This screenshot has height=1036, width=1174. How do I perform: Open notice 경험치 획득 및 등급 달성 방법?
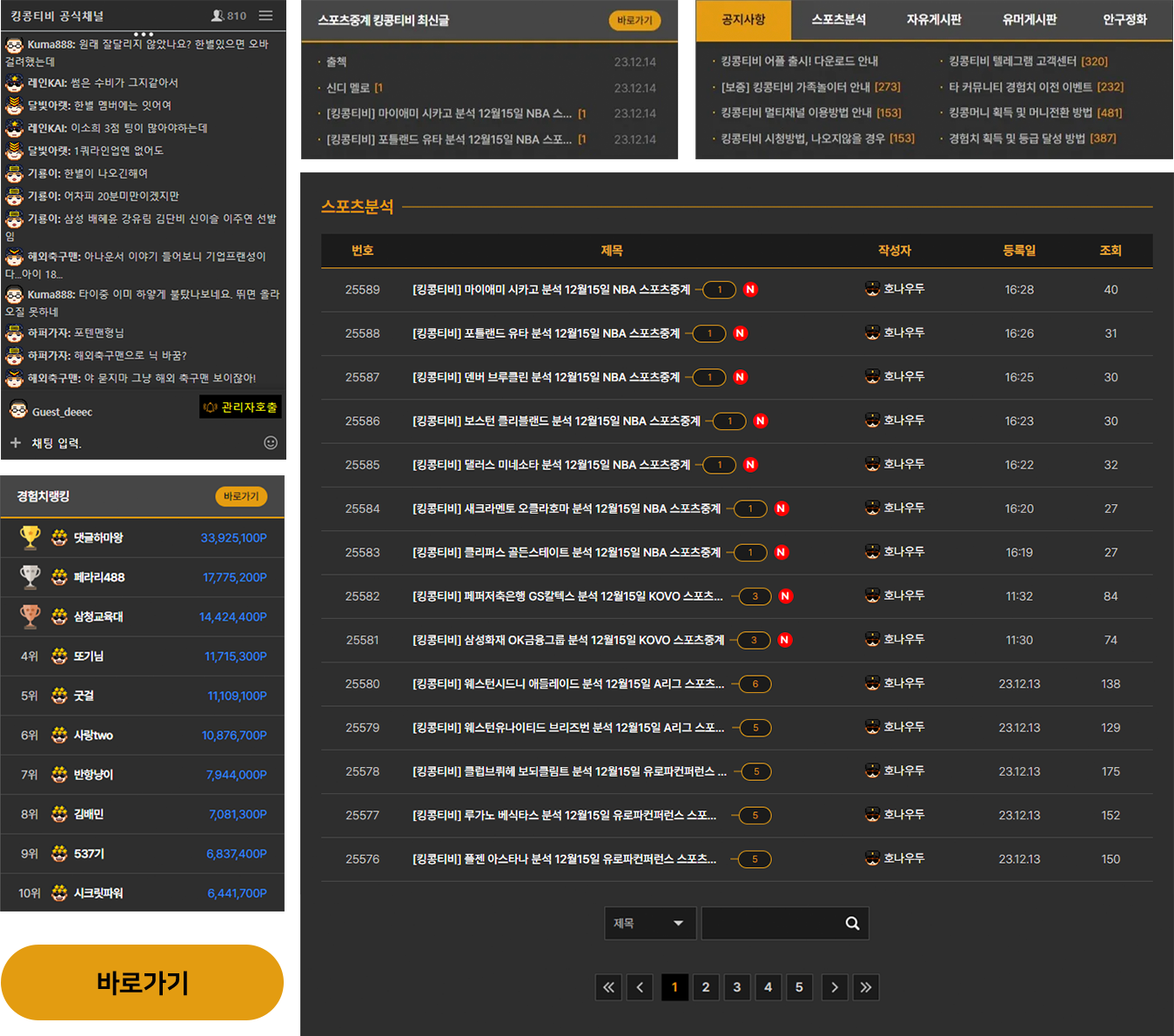click(x=1032, y=138)
